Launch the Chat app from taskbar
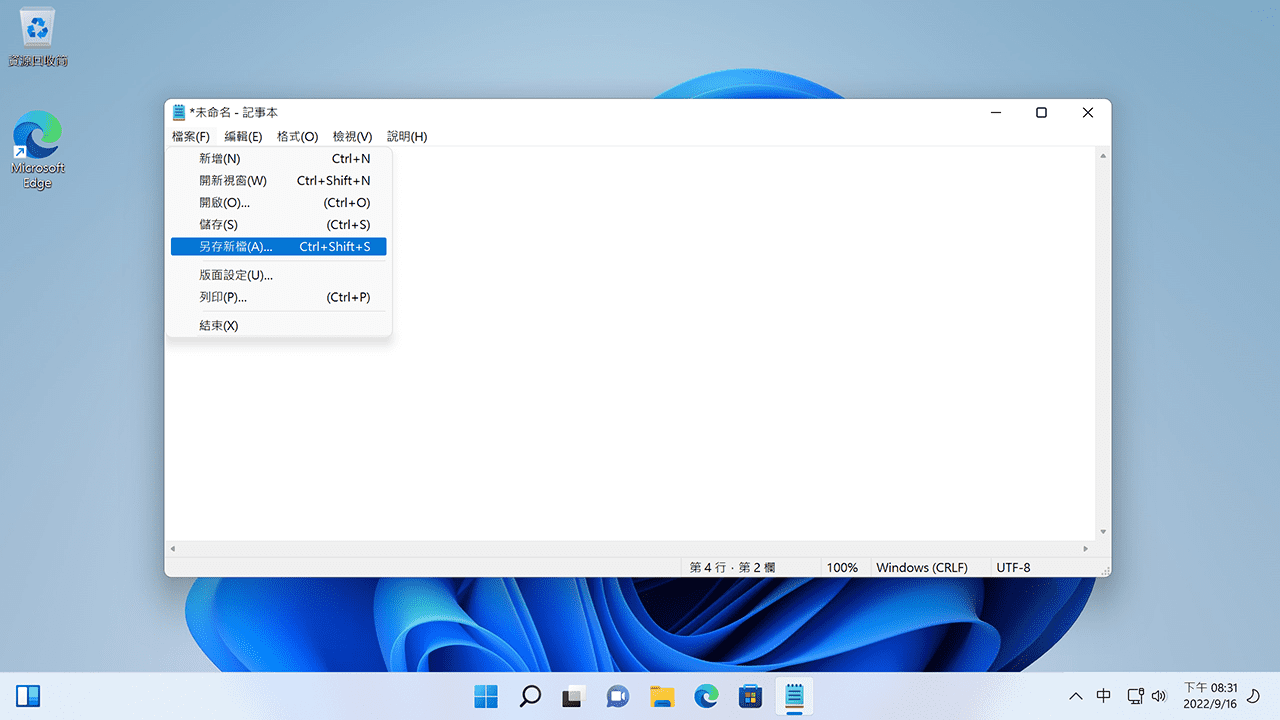This screenshot has height=720, width=1280. pos(617,696)
